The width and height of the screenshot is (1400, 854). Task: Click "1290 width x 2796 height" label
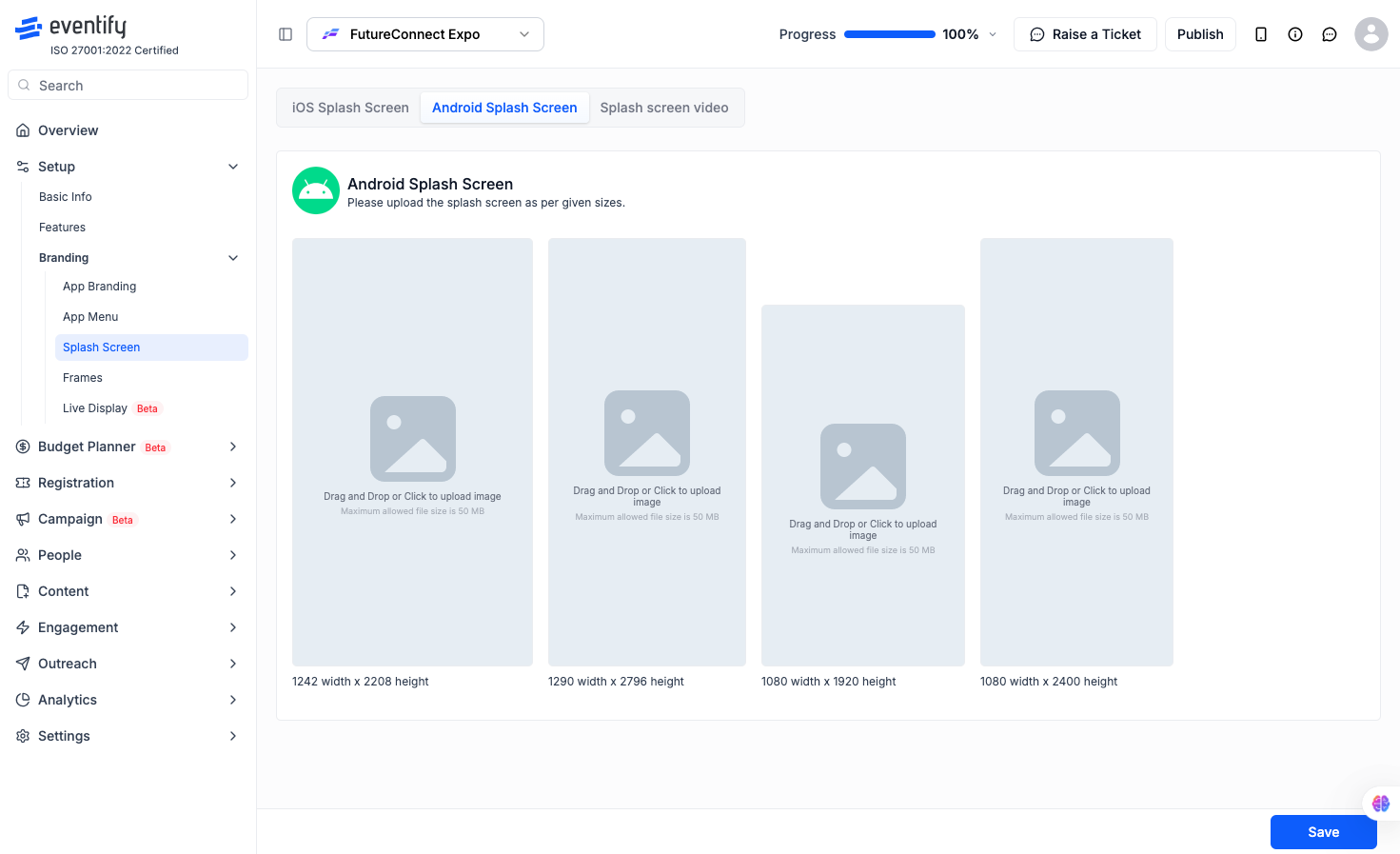click(616, 682)
